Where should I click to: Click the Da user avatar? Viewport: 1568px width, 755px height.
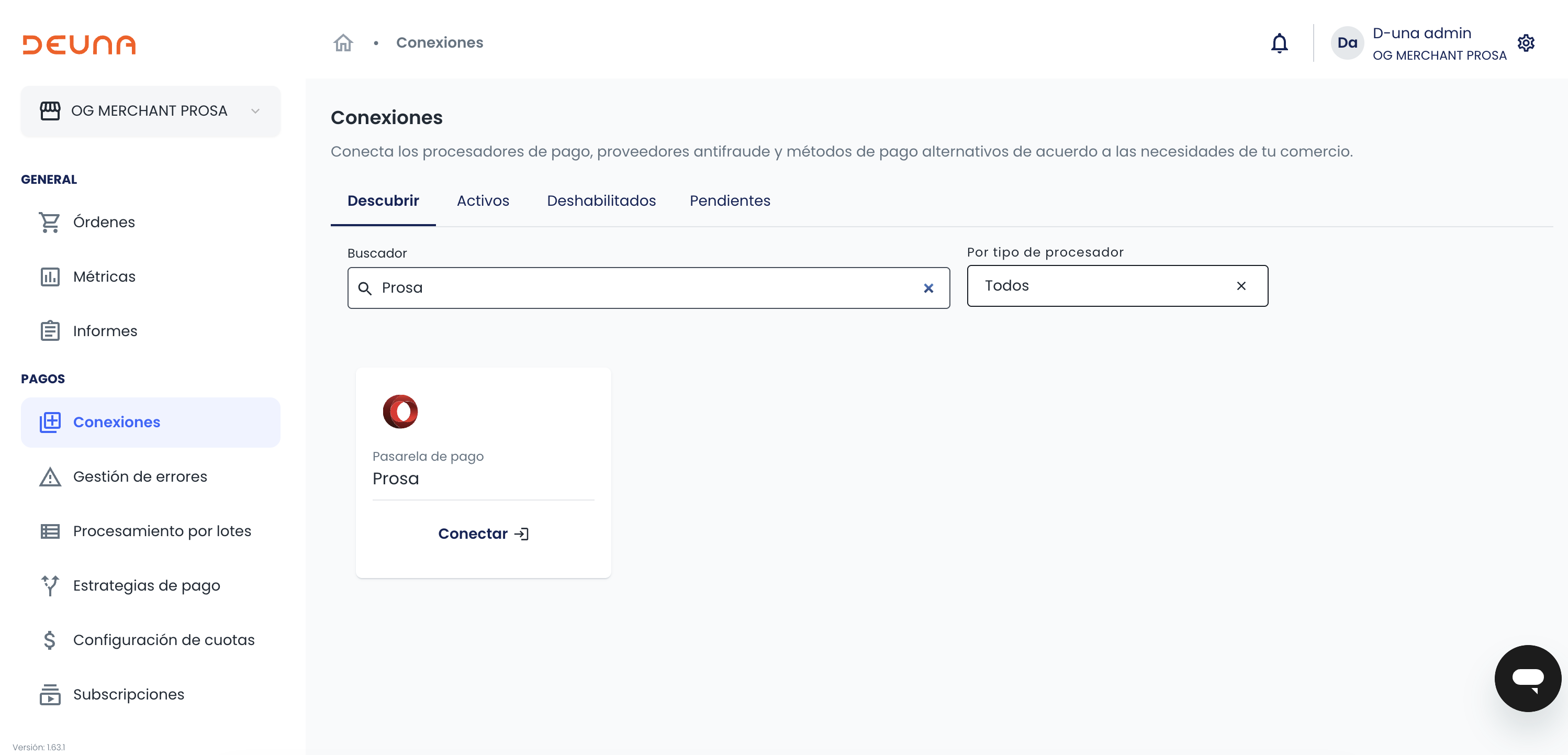(1347, 43)
